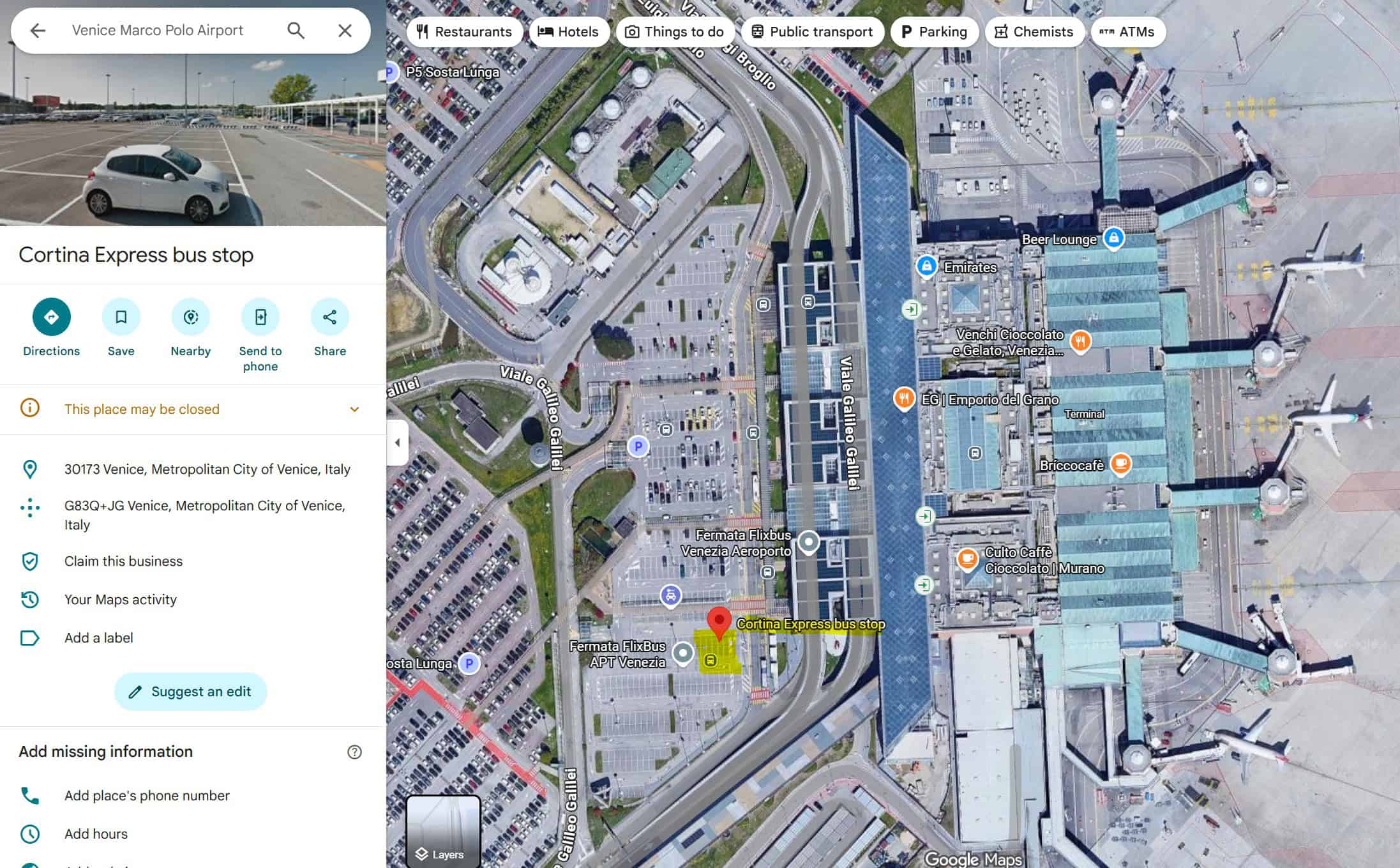1400x868 pixels.
Task: Save this place with bookmark icon
Action: (121, 317)
